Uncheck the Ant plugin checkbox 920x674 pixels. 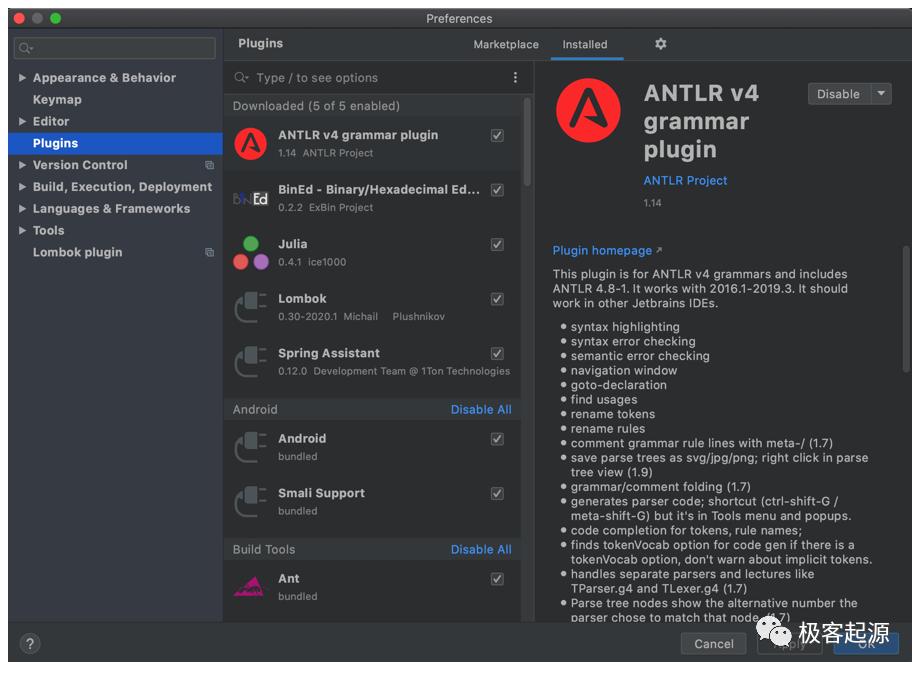point(497,580)
